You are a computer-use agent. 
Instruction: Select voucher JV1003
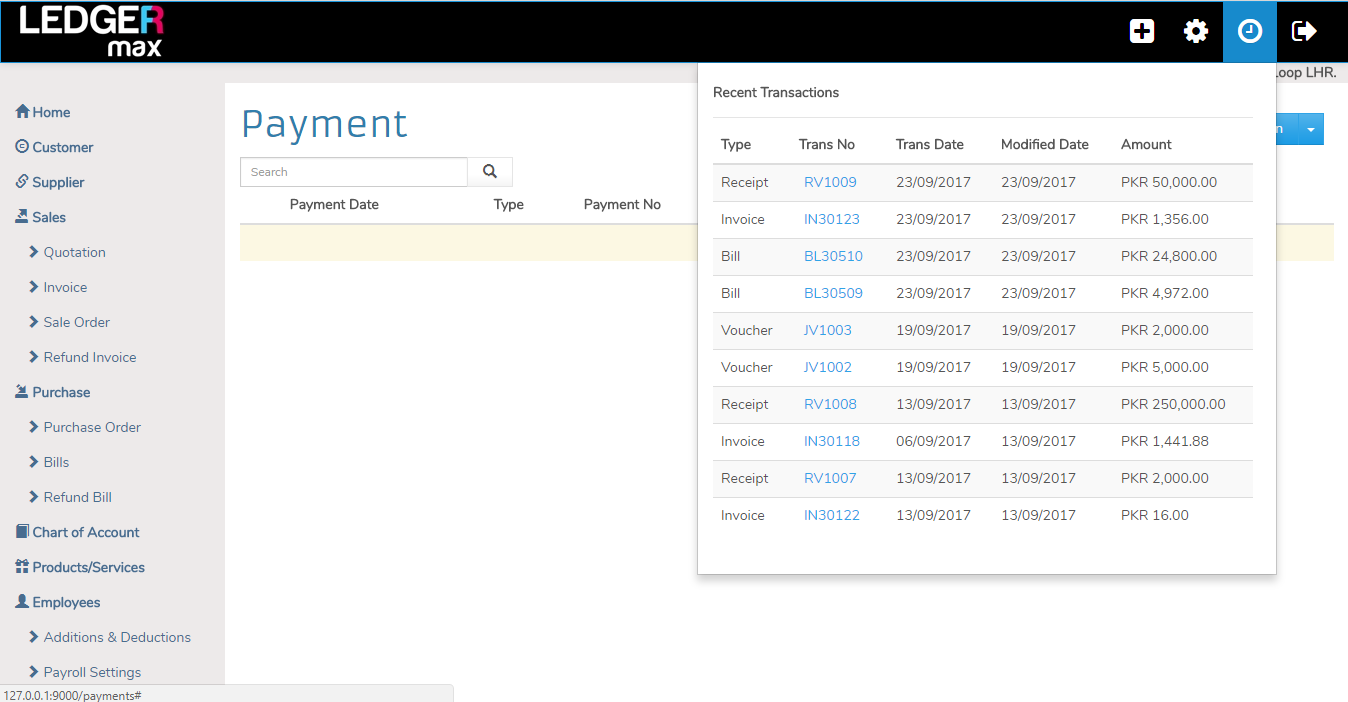827,330
